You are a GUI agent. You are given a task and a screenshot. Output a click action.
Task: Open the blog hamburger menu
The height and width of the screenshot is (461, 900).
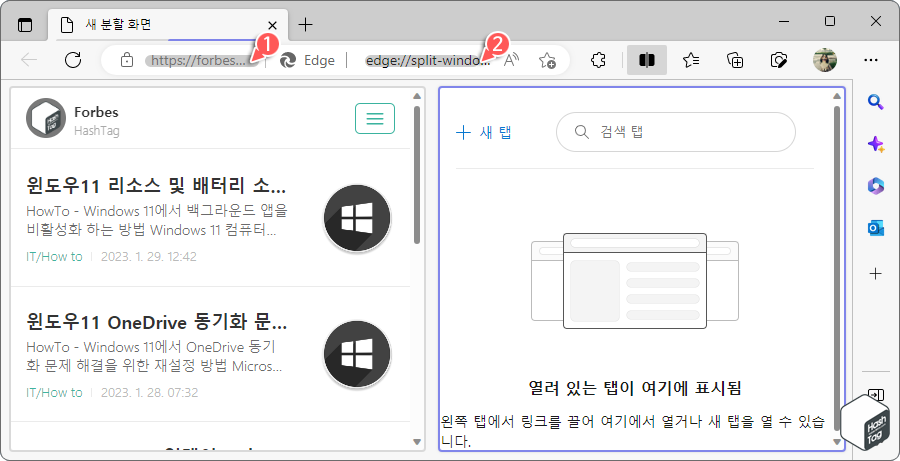click(375, 118)
